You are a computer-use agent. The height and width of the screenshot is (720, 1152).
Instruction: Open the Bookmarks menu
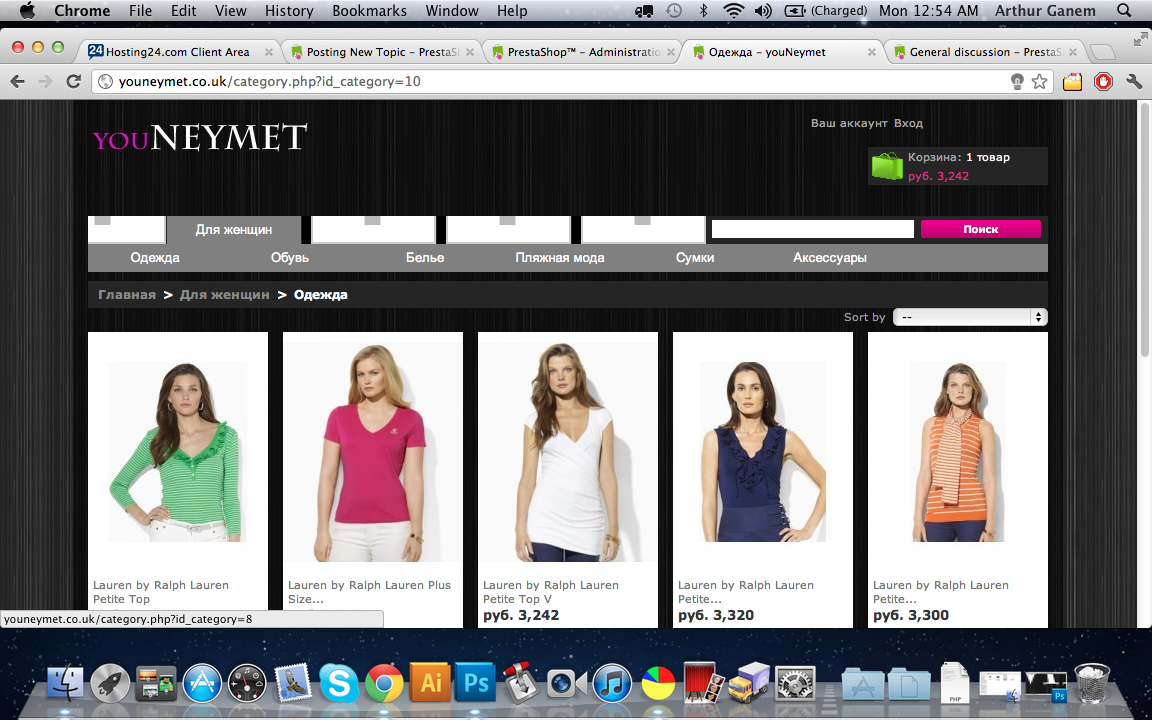tap(370, 10)
